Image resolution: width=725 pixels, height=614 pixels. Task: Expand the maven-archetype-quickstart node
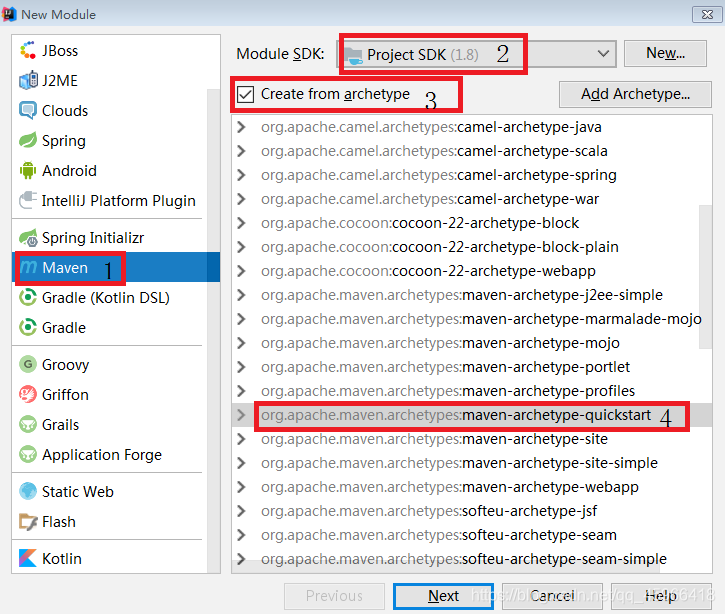coord(241,415)
